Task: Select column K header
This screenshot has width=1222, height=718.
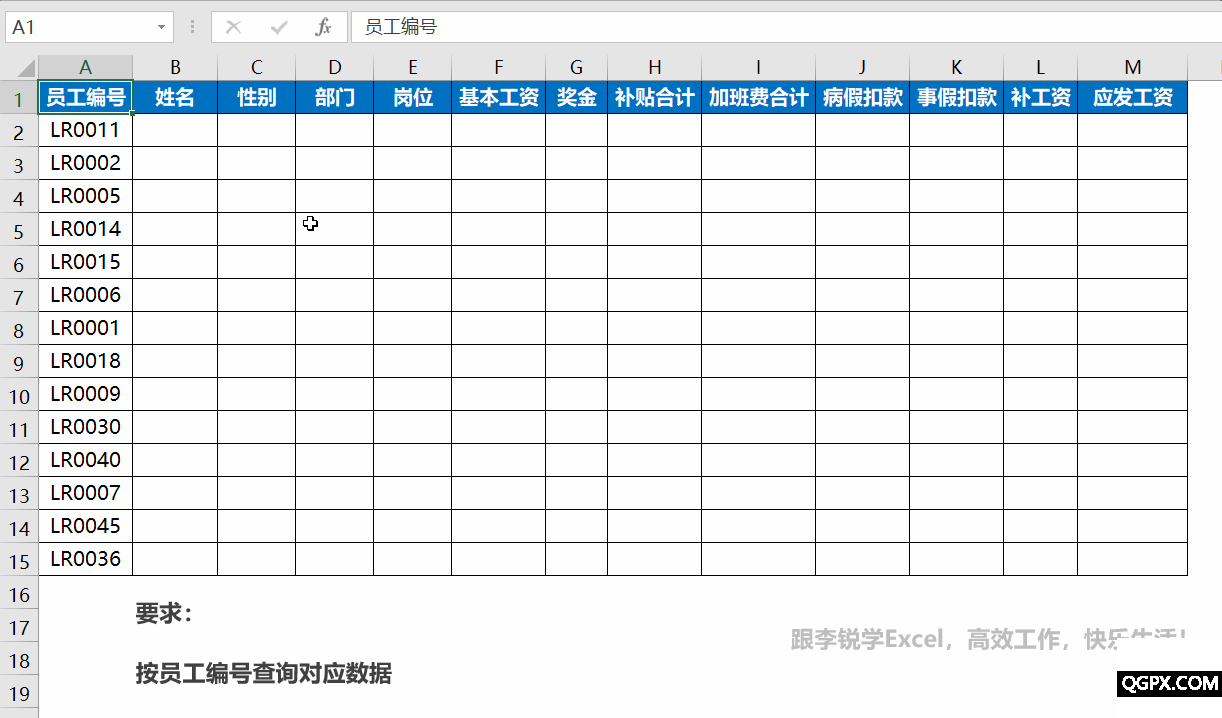Action: 957,67
